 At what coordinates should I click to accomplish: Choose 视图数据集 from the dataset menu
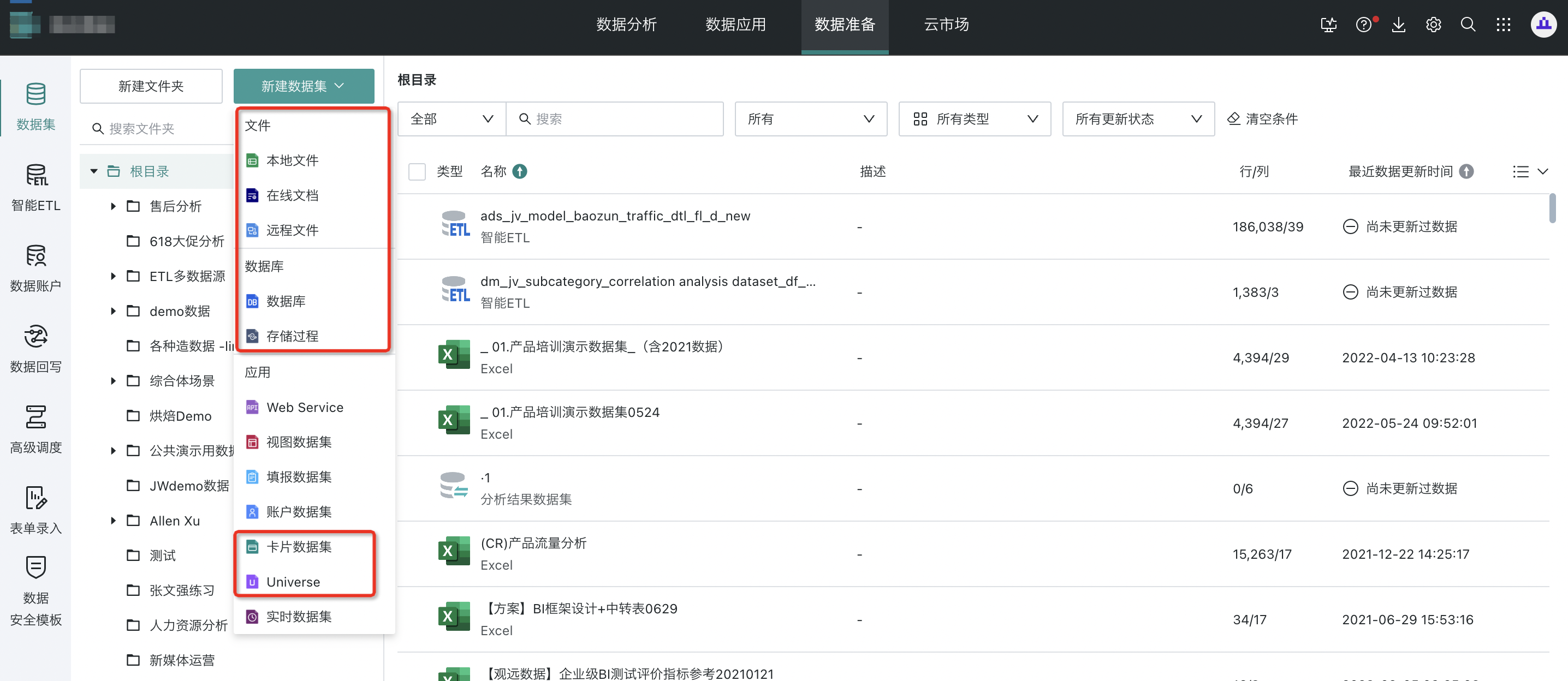(x=314, y=442)
